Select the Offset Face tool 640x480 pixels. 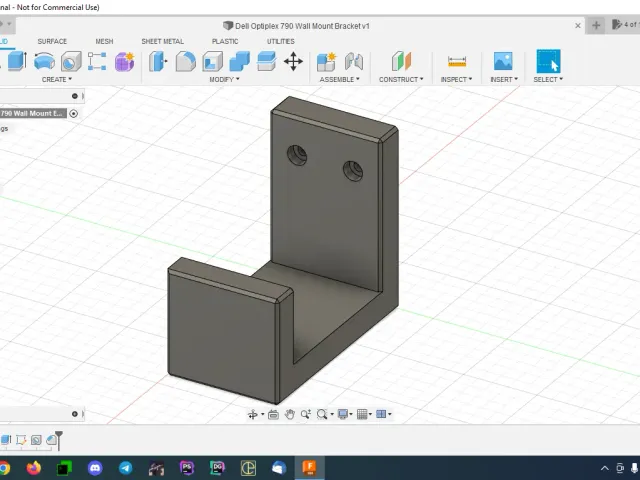coord(267,62)
